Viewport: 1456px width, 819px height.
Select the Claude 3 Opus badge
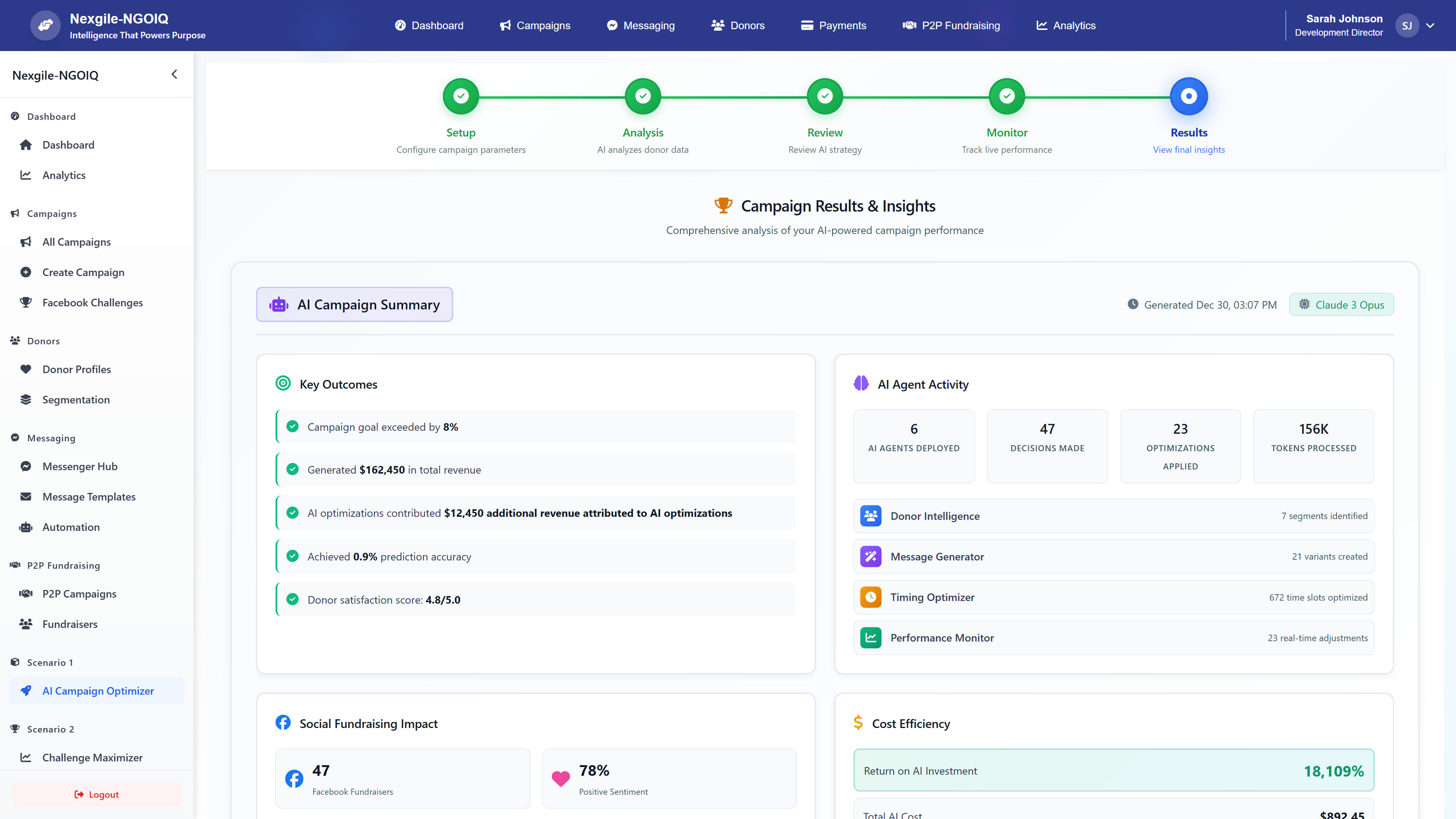click(x=1341, y=304)
